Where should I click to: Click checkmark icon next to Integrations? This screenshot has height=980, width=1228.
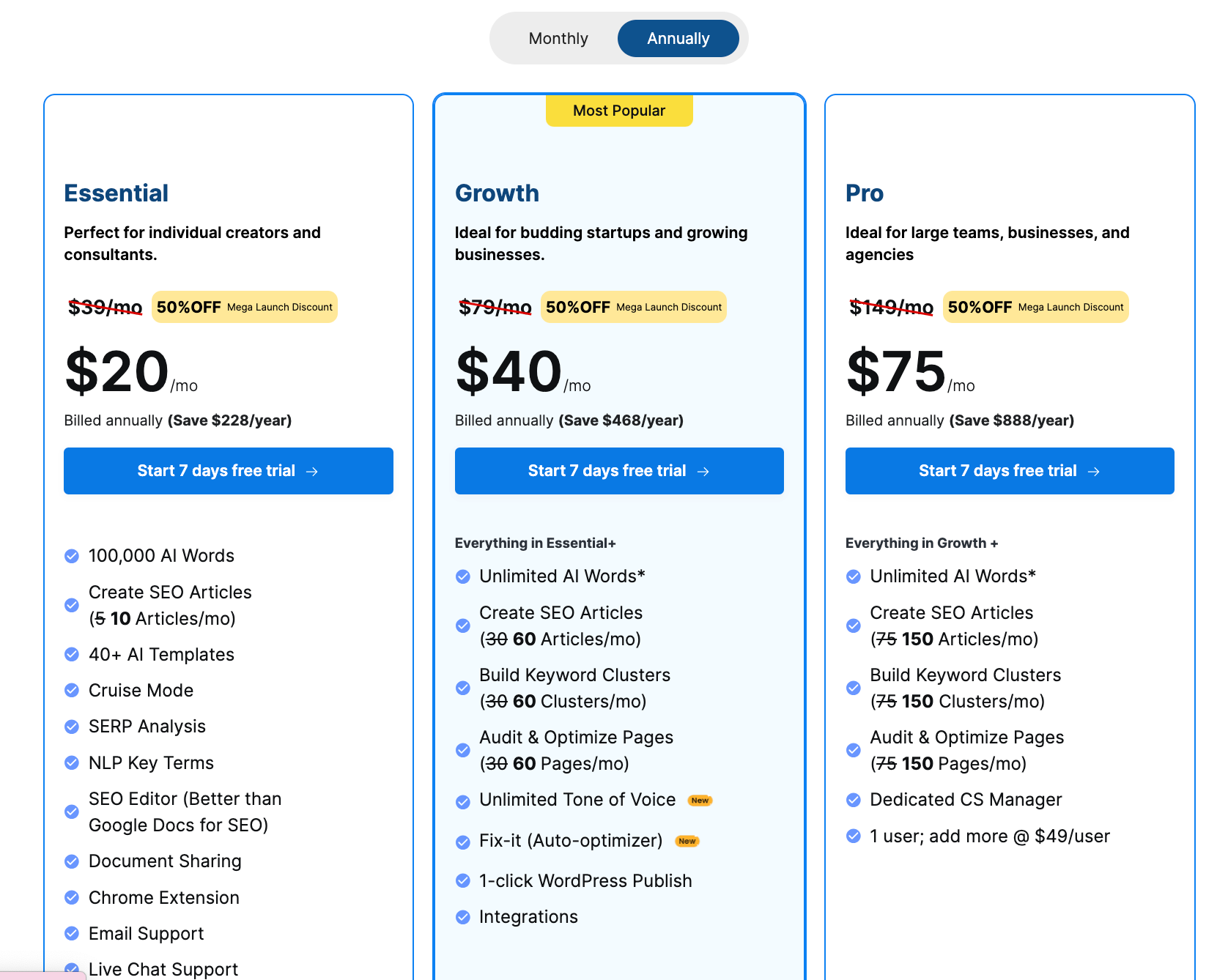(463, 917)
